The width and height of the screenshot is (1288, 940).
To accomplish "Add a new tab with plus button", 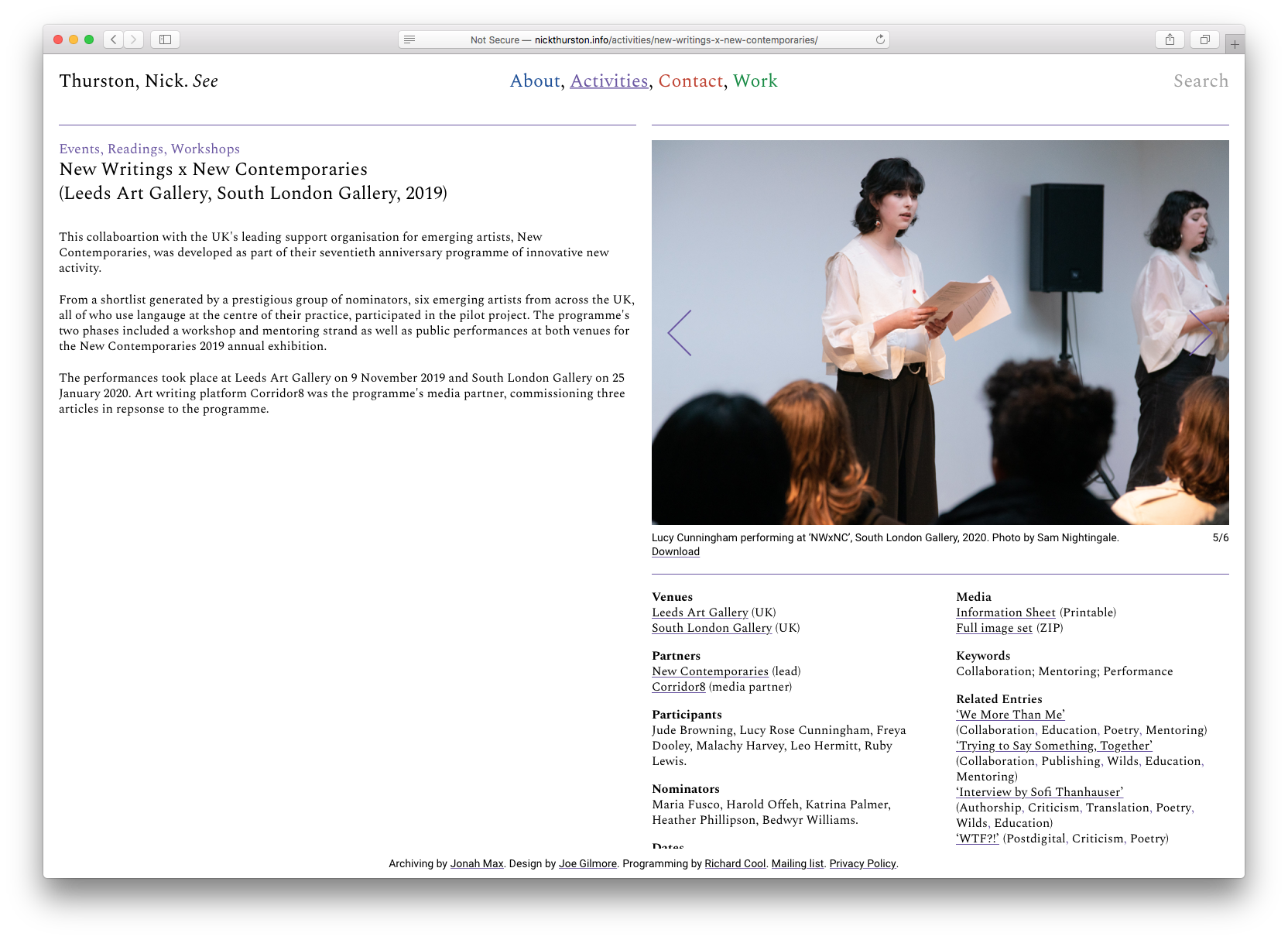I will (1235, 44).
